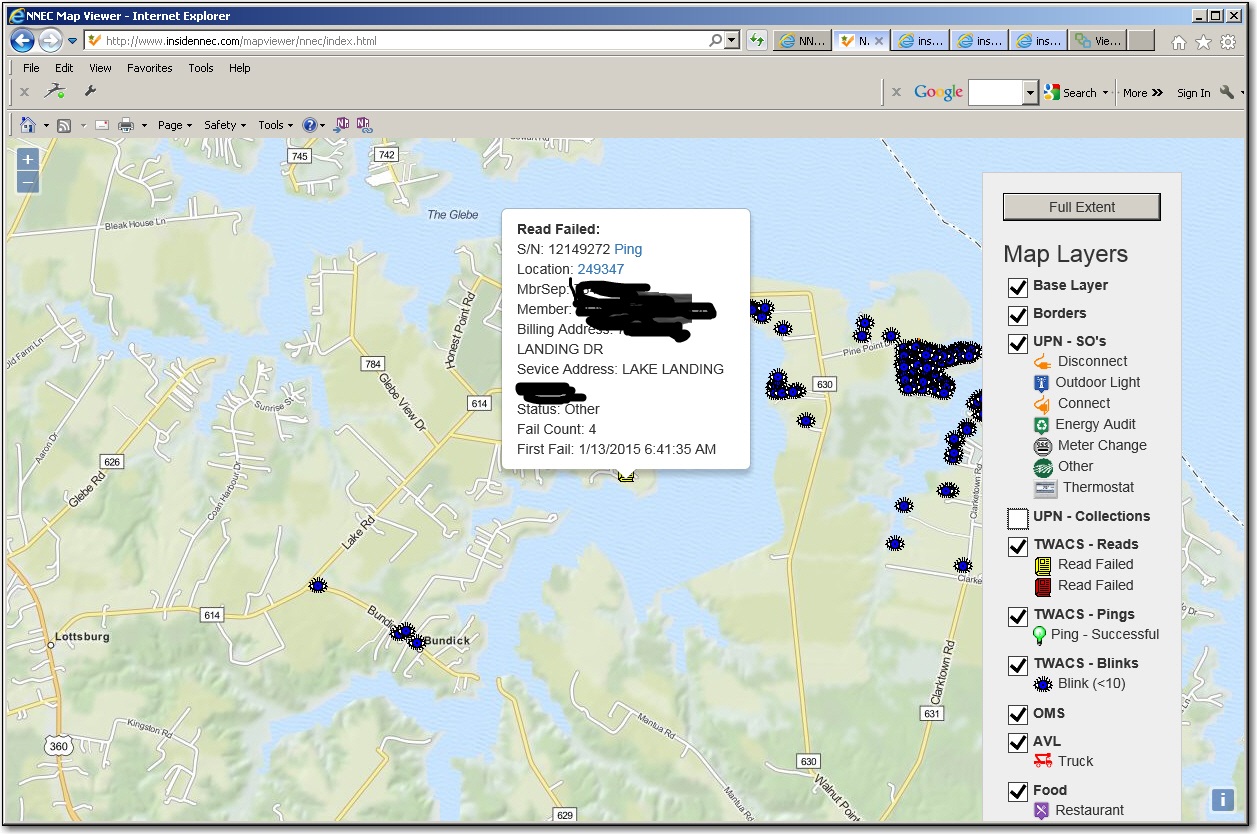Click the browser address bar URL field
1257x834 pixels.
(400, 41)
